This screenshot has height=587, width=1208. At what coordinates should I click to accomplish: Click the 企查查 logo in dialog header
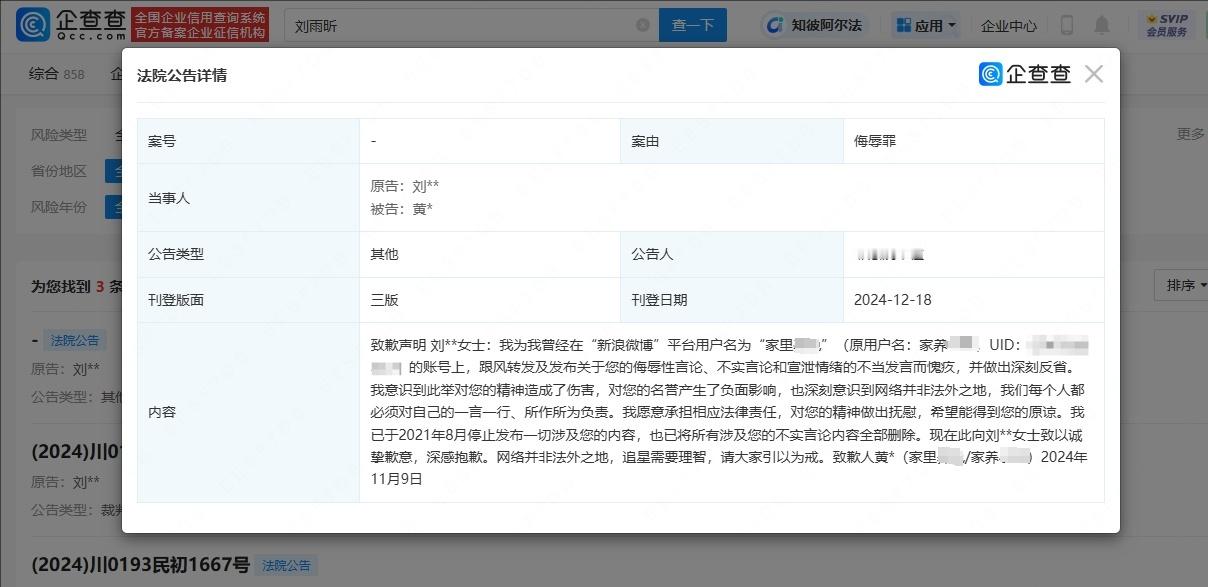(x=1025, y=74)
